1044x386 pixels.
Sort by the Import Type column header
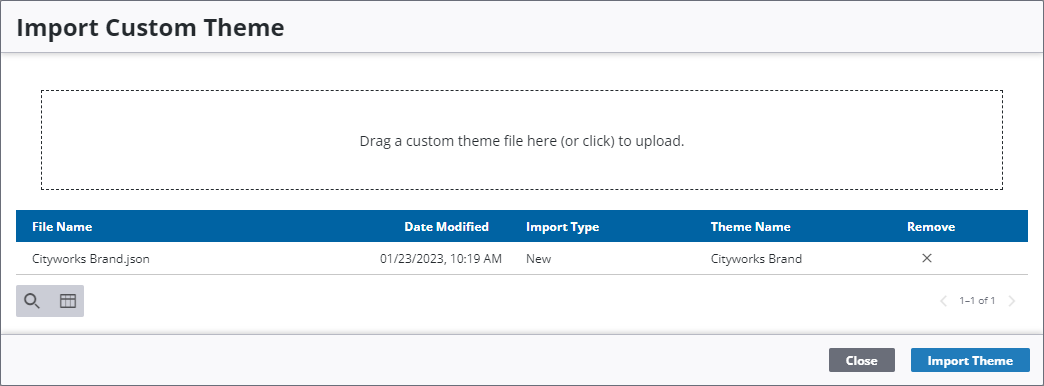563,227
